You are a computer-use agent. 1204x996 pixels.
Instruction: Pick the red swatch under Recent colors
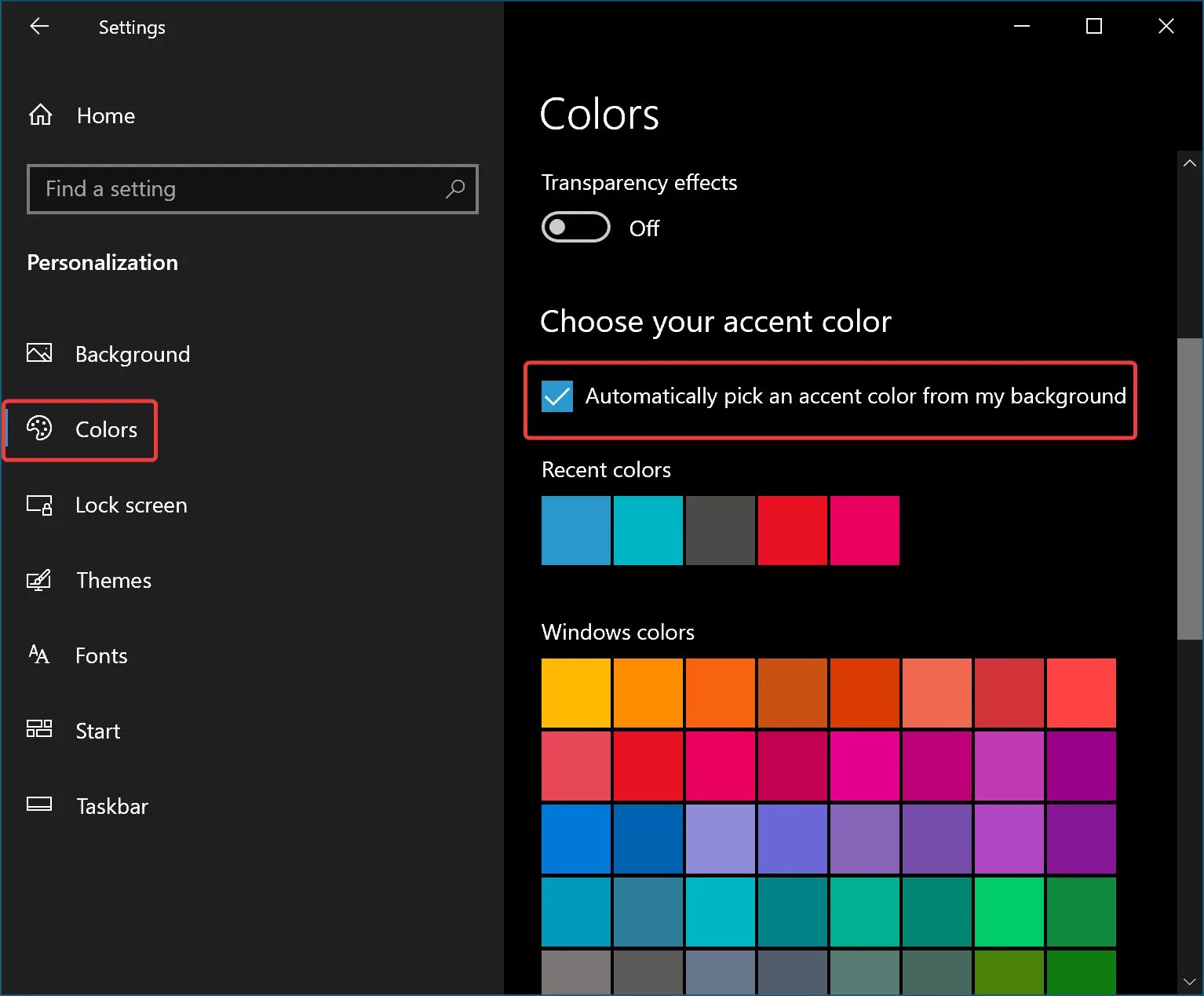coord(792,531)
